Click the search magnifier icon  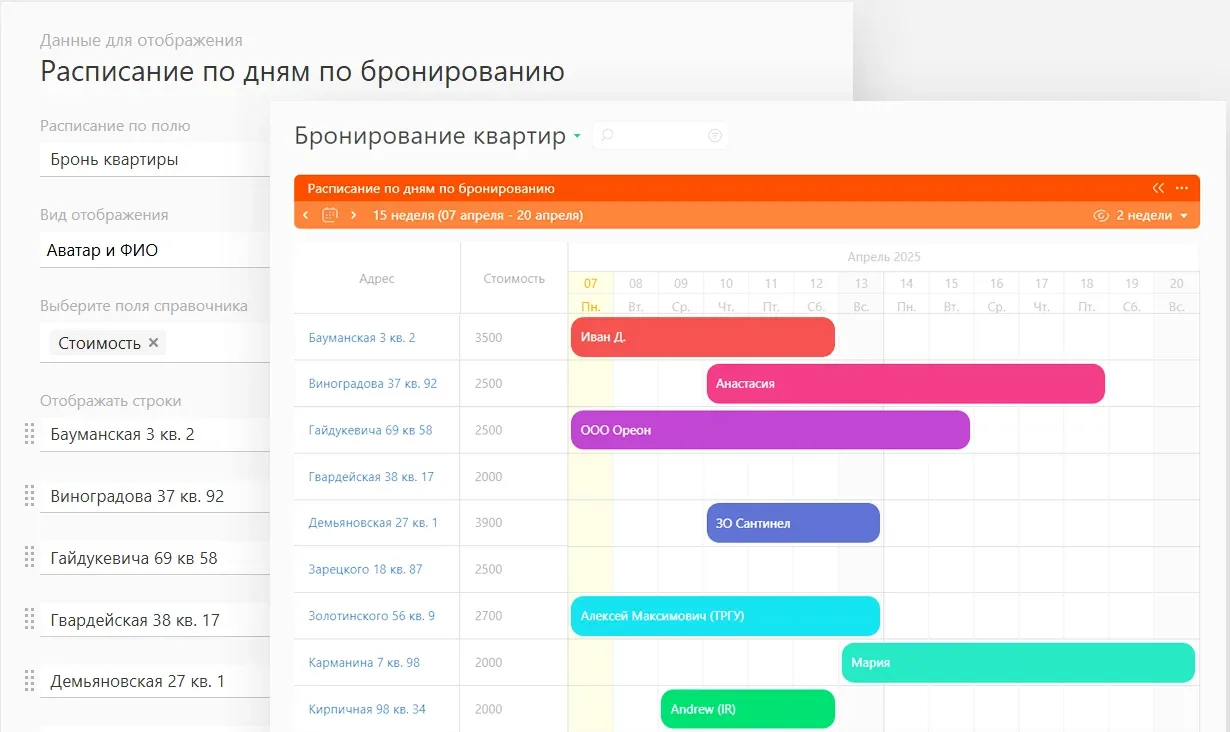[607, 135]
